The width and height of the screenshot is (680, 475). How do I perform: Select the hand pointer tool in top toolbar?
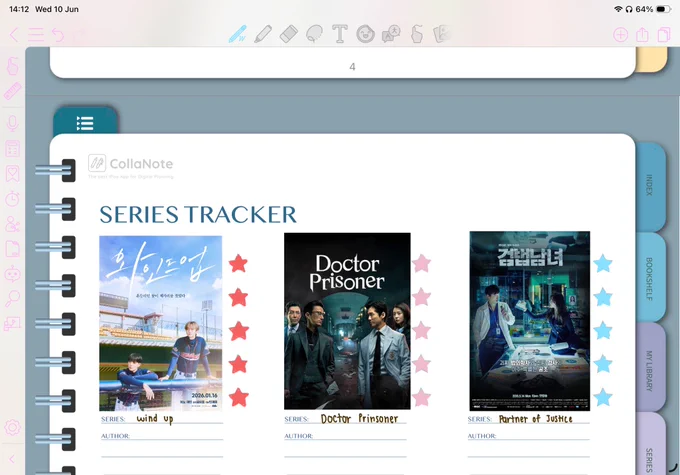coord(416,34)
